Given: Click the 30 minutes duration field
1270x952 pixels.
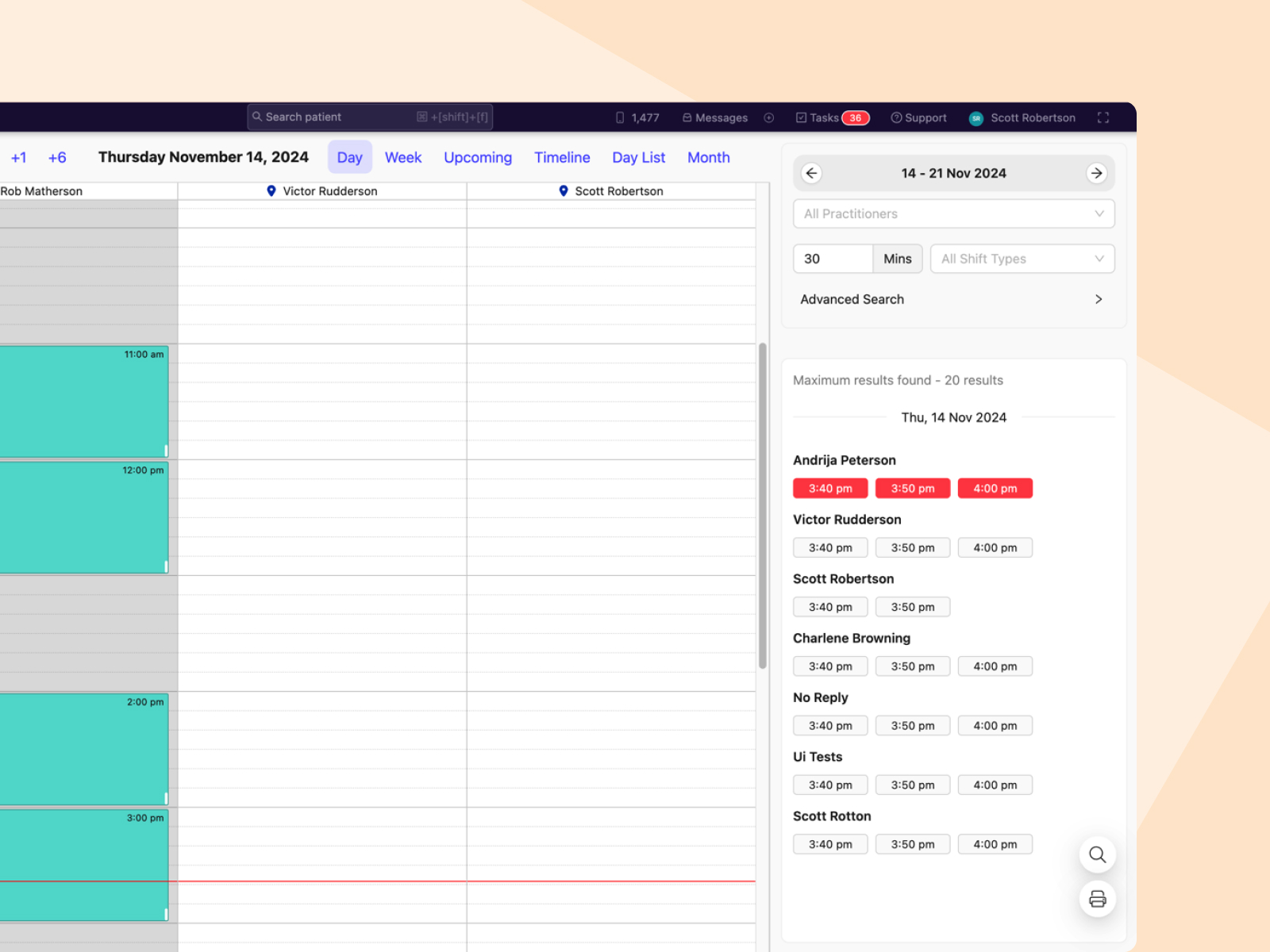Looking at the screenshot, I should (x=833, y=259).
